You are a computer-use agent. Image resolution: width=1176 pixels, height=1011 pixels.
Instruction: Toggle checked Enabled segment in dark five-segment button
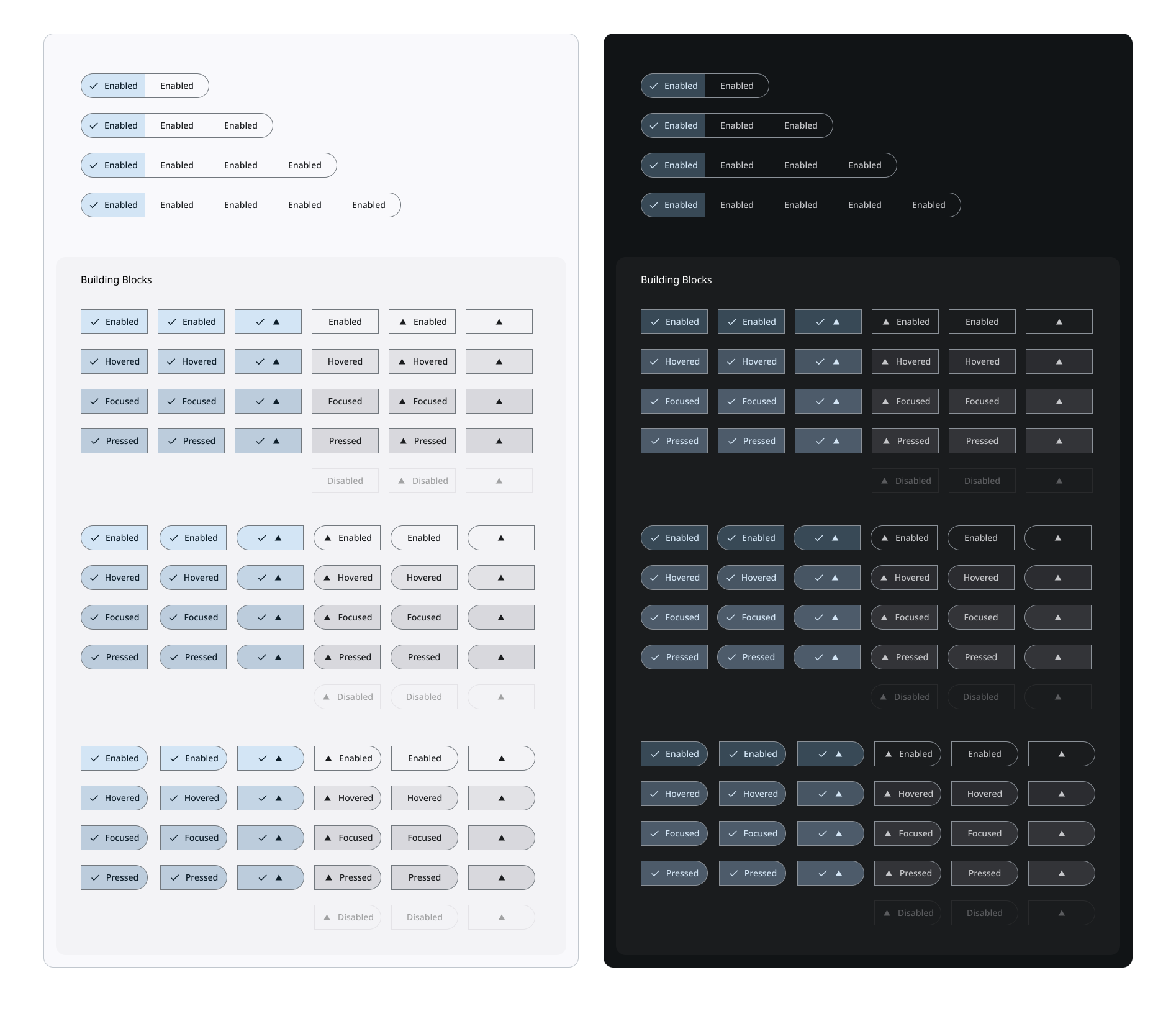(673, 205)
